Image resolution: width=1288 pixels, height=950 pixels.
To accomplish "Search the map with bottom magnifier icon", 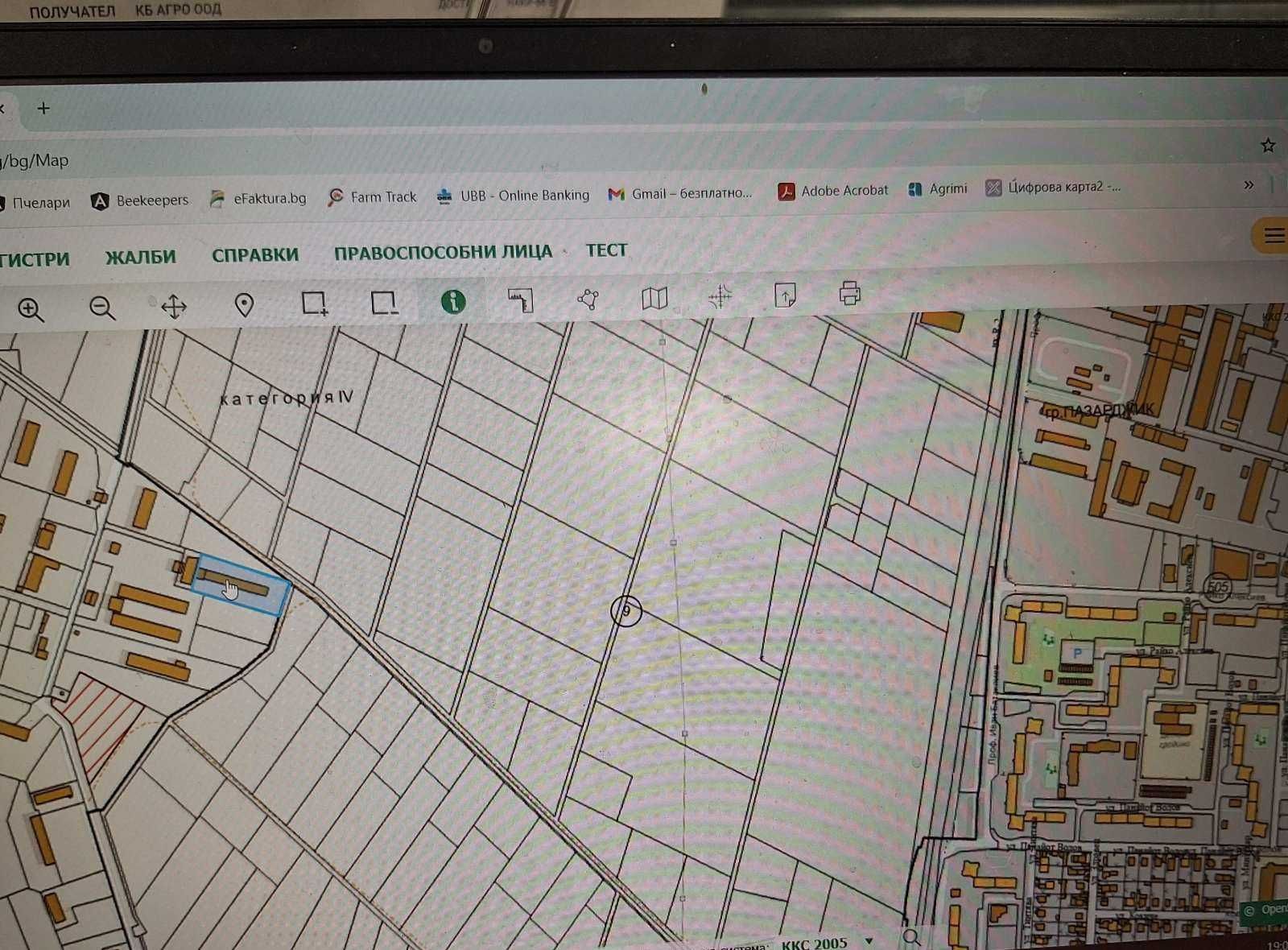I will (x=911, y=937).
